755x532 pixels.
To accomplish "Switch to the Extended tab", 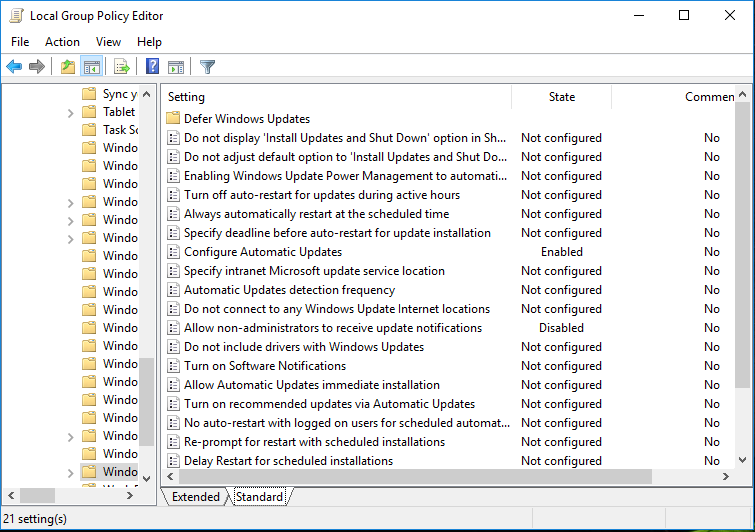I will click(196, 497).
